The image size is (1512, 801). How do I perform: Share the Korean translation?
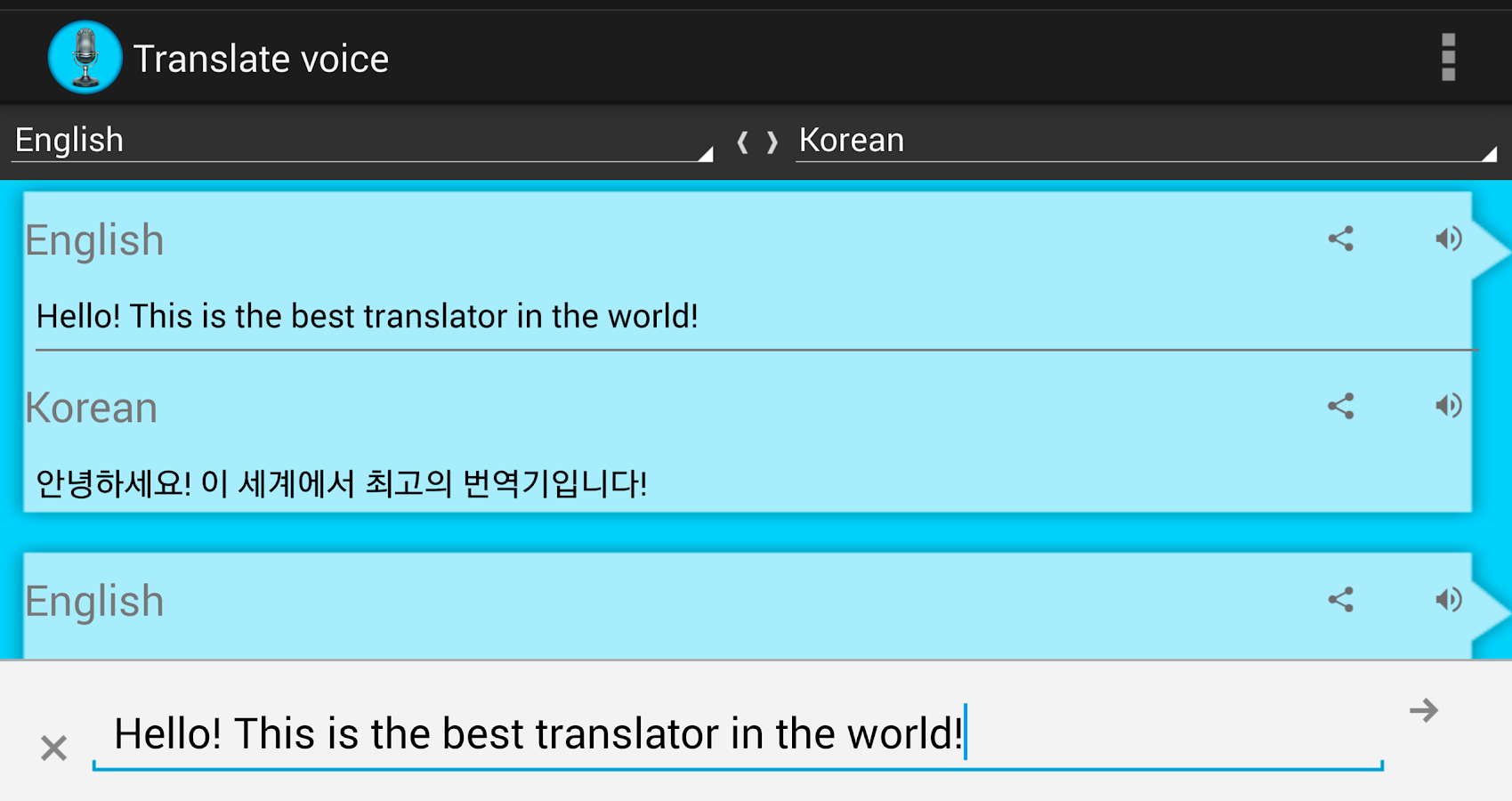coord(1342,407)
